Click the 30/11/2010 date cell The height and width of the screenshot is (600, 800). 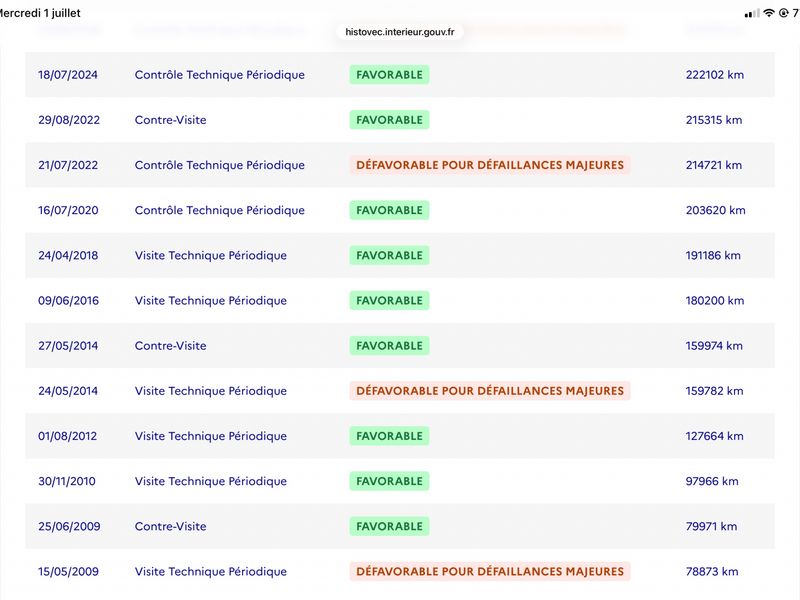(67, 481)
